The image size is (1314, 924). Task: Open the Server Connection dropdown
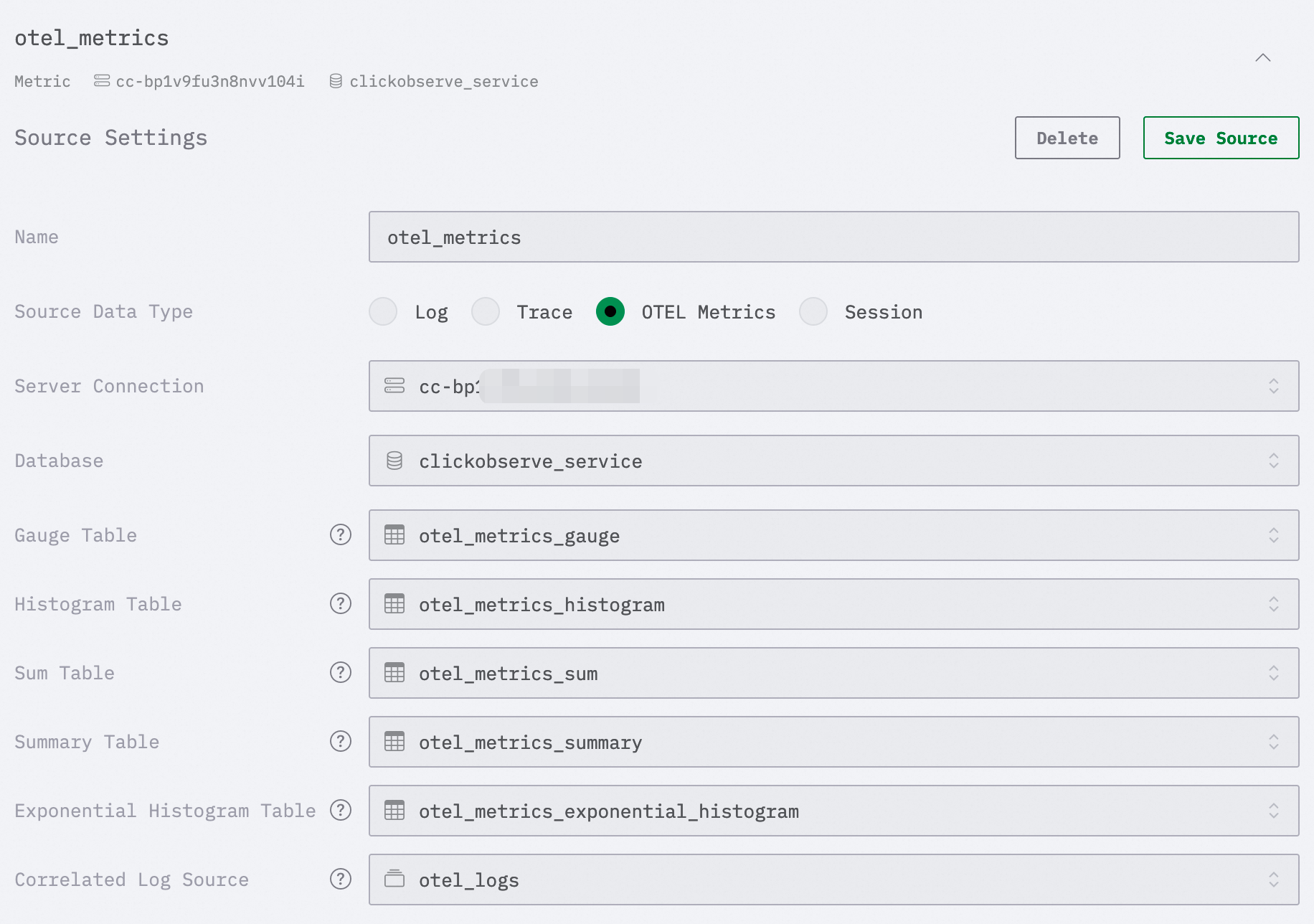point(833,386)
